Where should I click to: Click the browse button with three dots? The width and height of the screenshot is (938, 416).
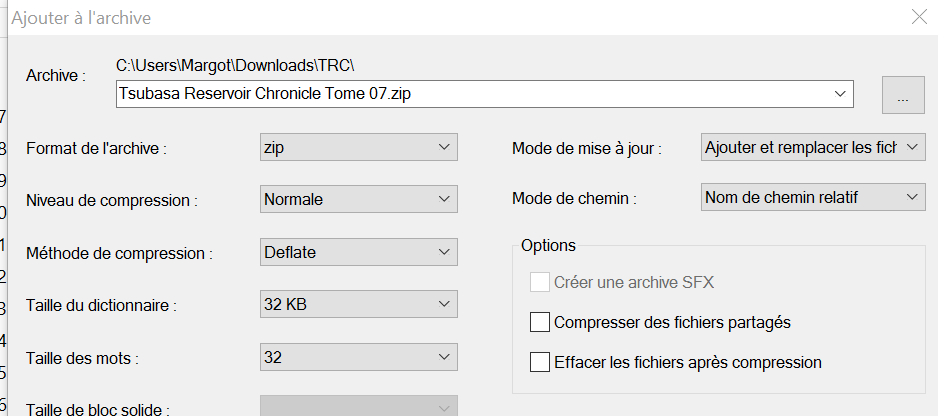pyautogui.click(x=903, y=95)
